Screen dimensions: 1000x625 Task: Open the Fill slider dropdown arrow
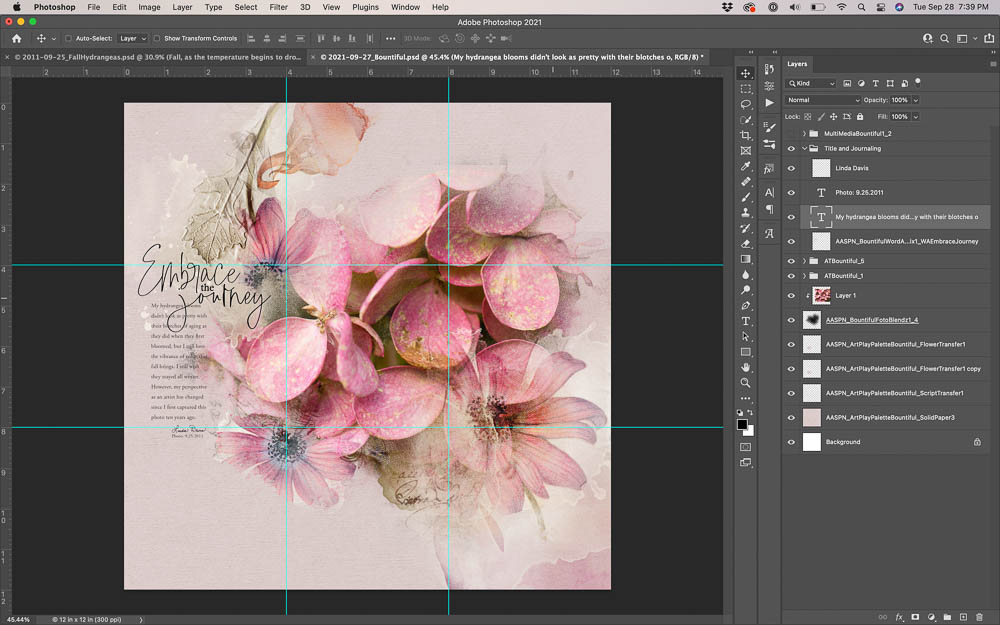tap(916, 117)
